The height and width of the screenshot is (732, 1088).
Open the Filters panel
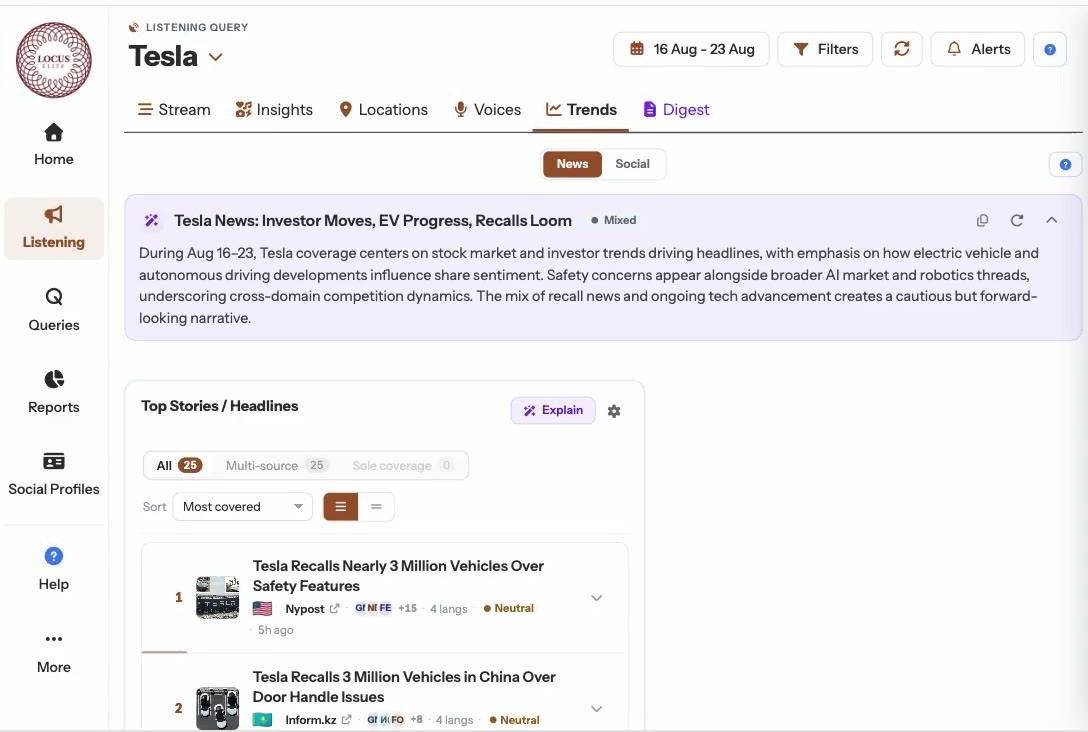point(825,49)
